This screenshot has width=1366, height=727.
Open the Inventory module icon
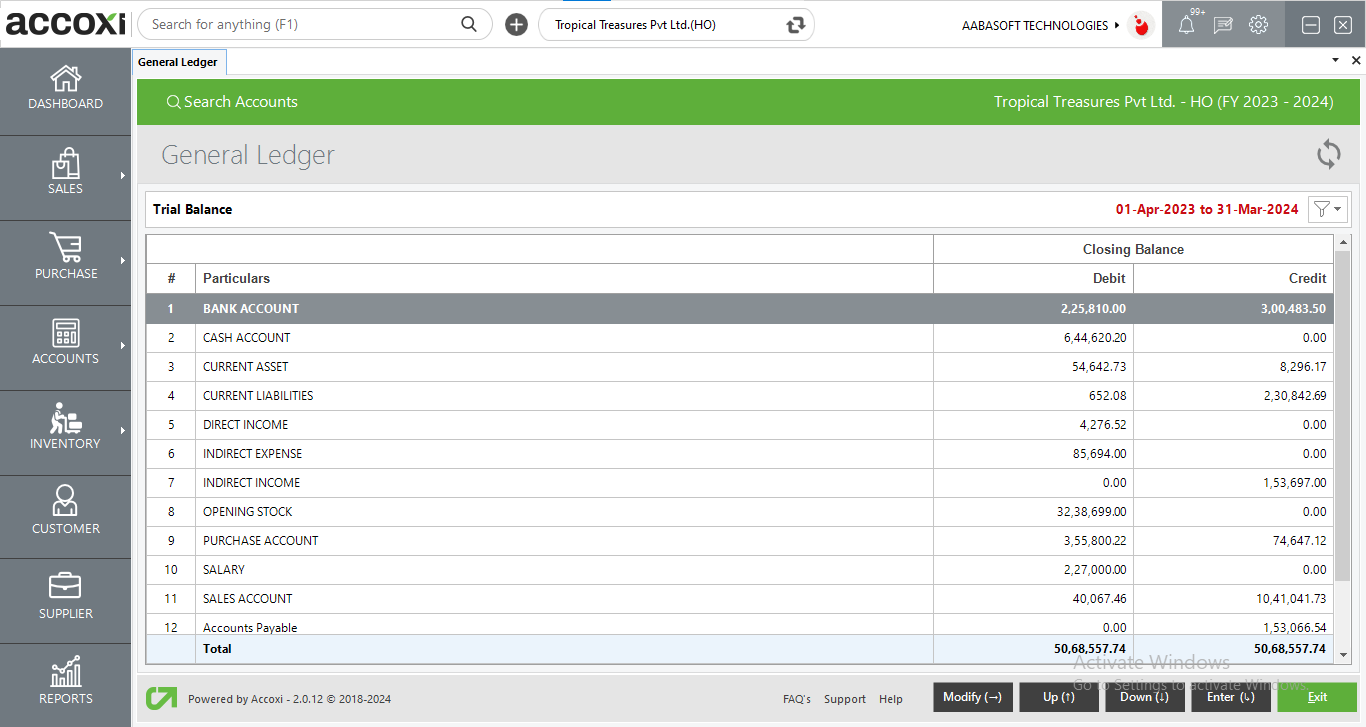[x=65, y=418]
